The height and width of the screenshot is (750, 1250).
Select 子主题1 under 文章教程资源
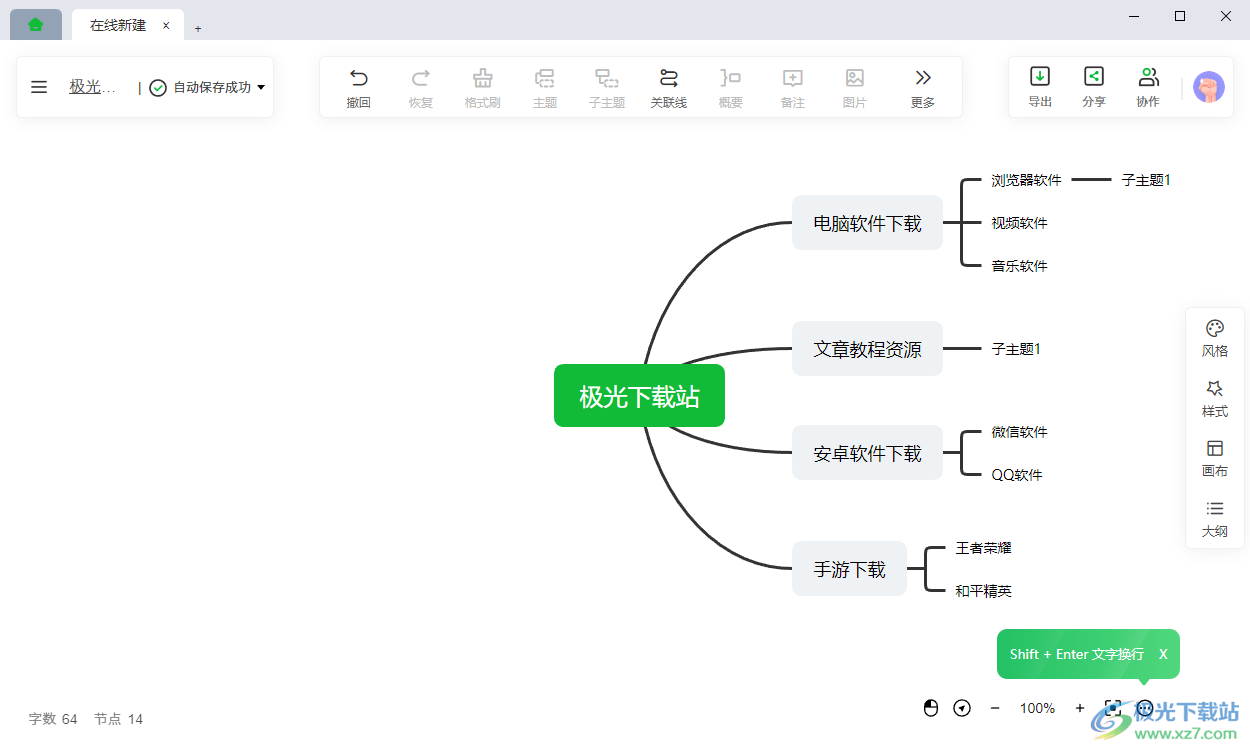click(1016, 349)
